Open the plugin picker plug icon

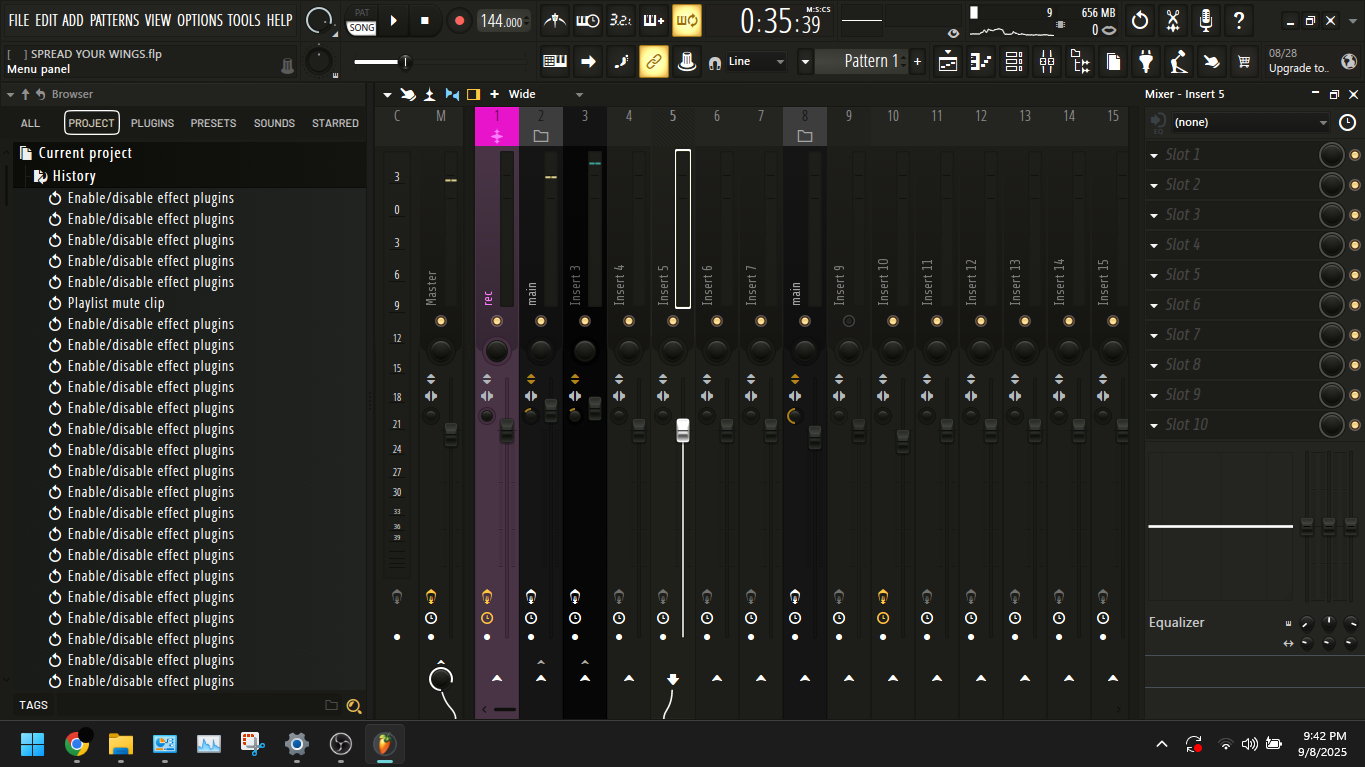click(1146, 62)
